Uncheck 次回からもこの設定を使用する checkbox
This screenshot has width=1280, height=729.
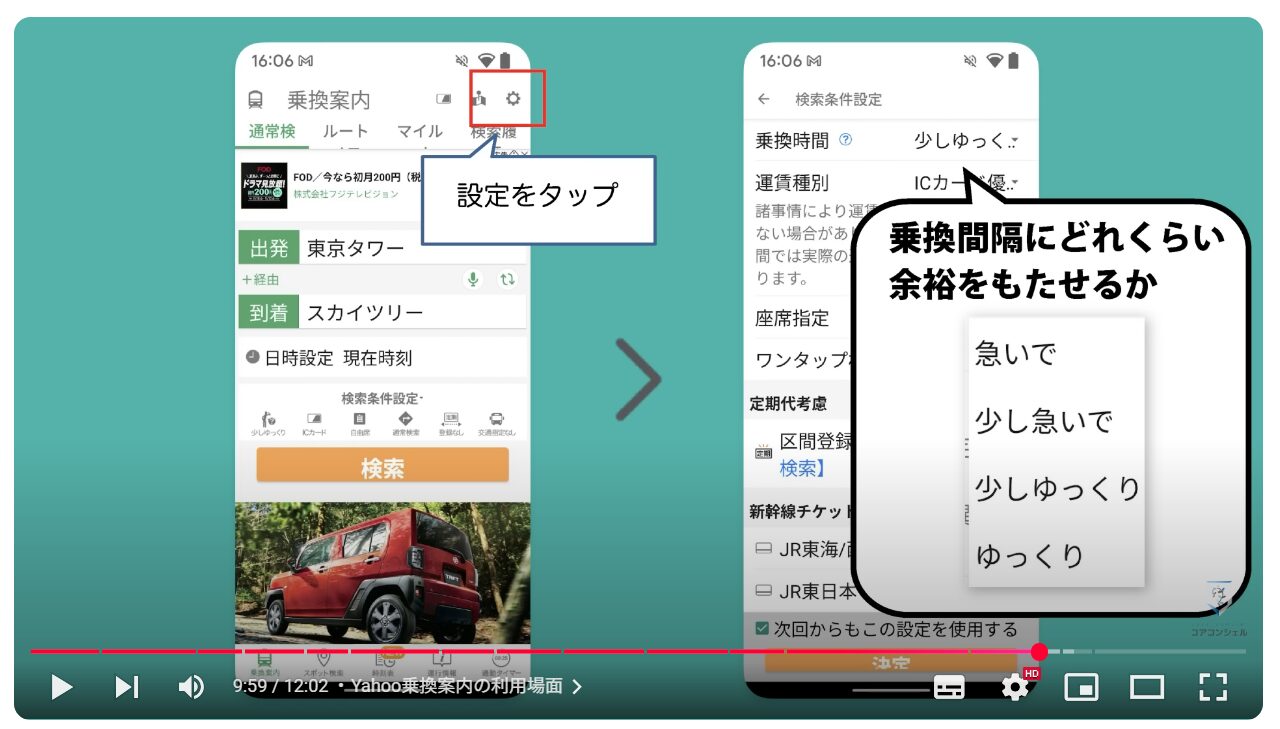pos(762,629)
